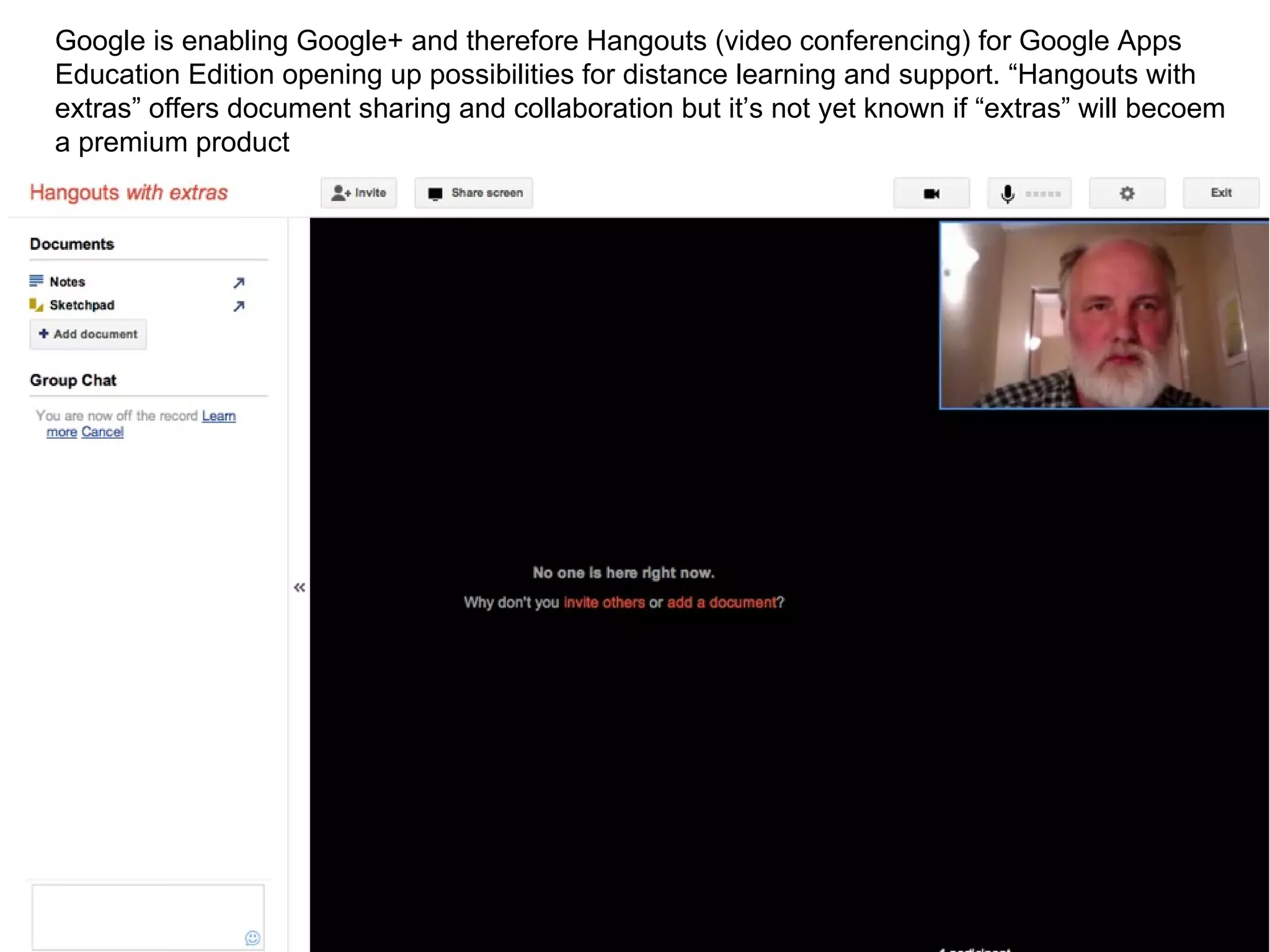Open the Notes document
Image resolution: width=1270 pixels, height=952 pixels.
tap(67, 282)
